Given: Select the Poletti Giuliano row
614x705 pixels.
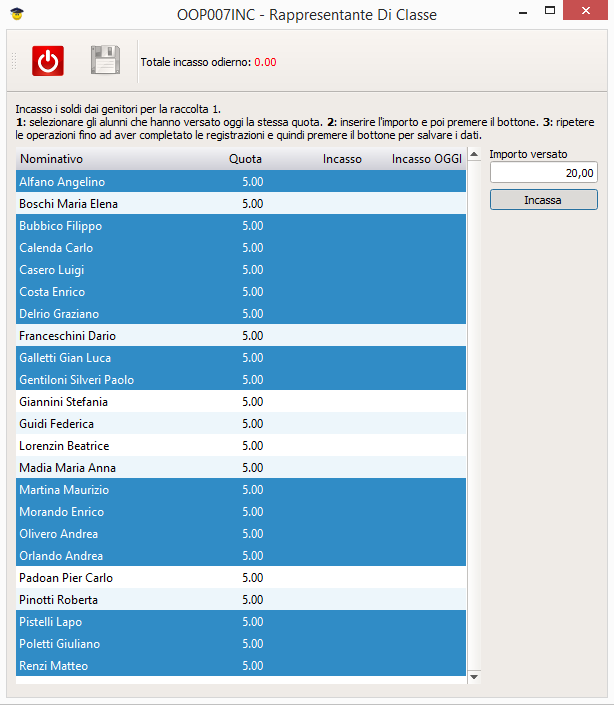Looking at the screenshot, I should coord(241,644).
